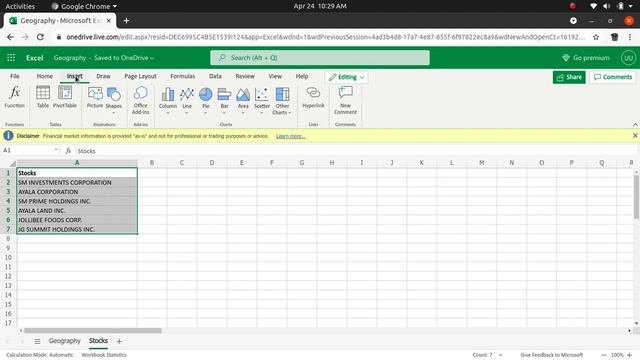
Task: Add a new worksheet
Action: coord(119,341)
